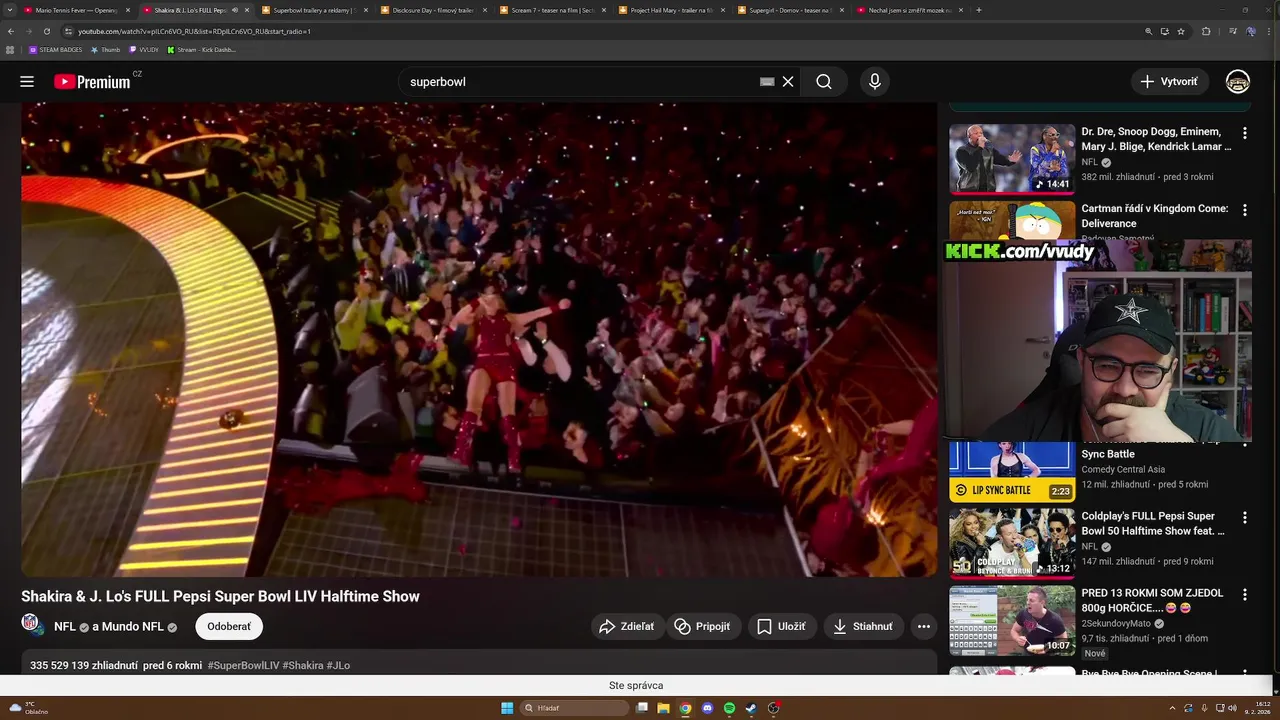Open the VVUDY bookmark
The width and height of the screenshot is (1280, 720).
click(x=144, y=49)
